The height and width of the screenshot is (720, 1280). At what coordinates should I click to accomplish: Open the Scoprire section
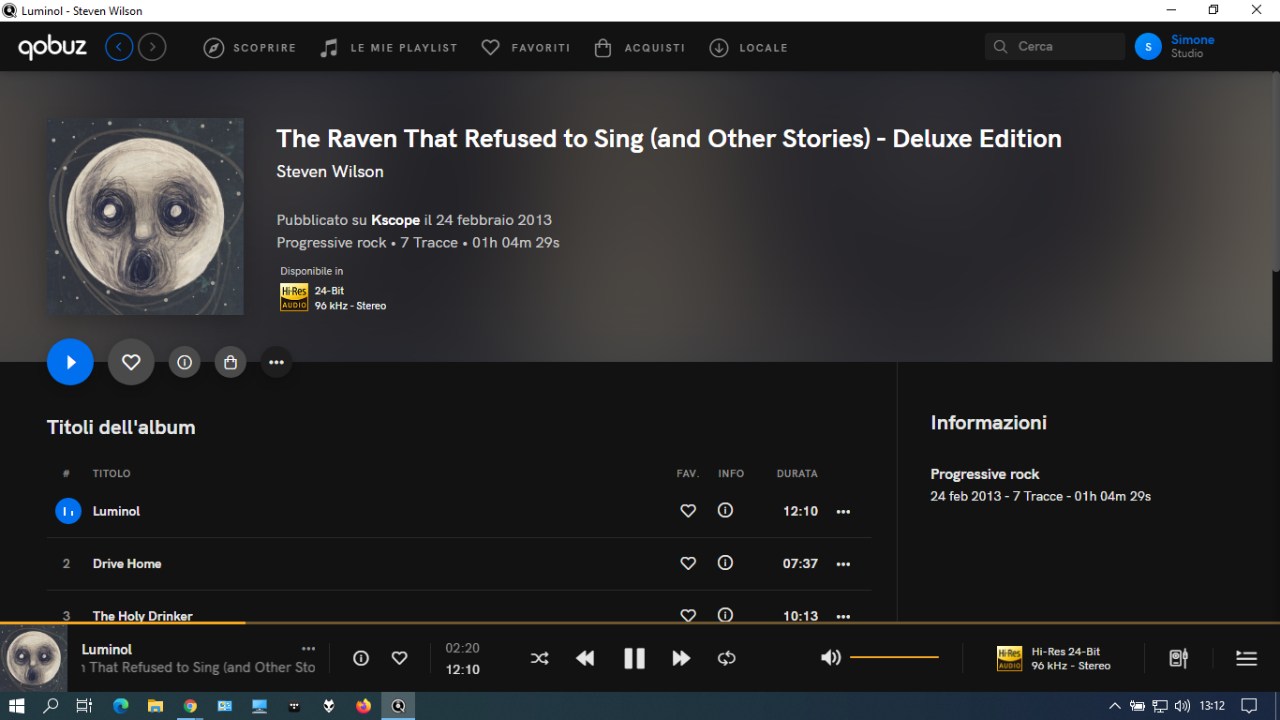[250, 47]
